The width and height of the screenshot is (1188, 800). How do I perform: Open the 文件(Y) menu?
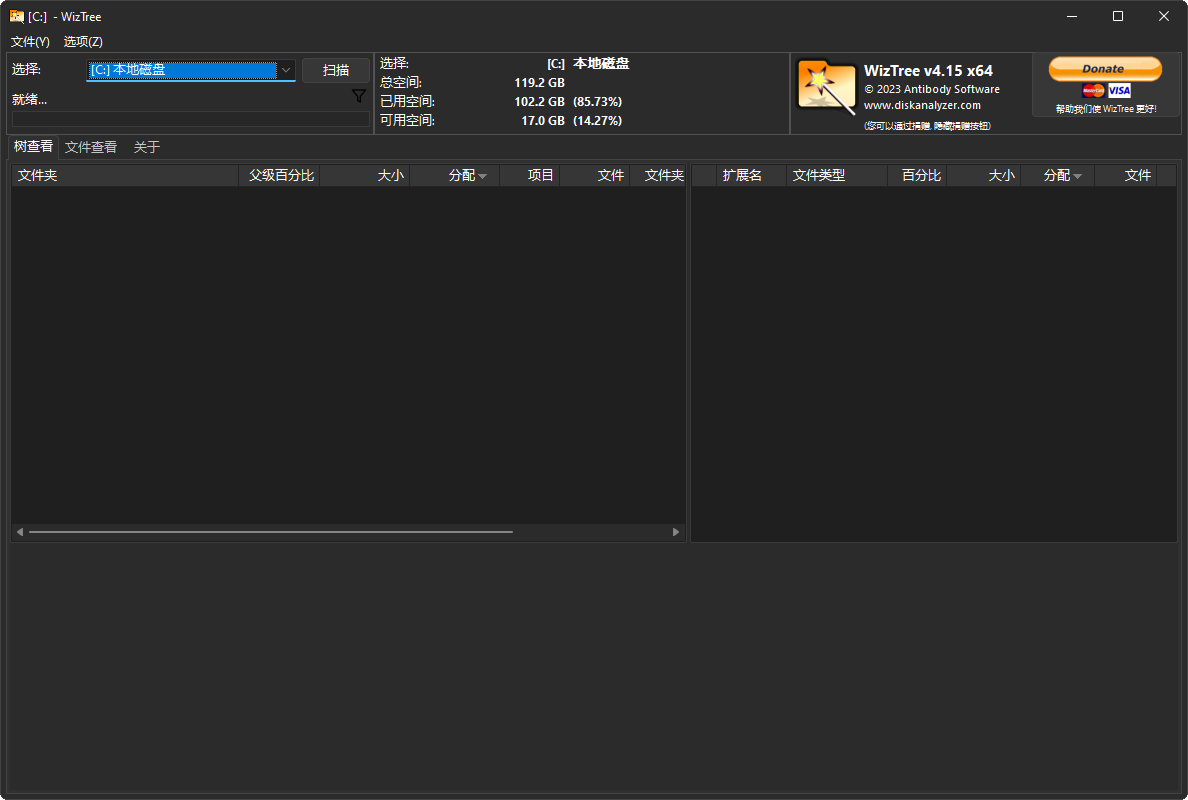(x=29, y=42)
